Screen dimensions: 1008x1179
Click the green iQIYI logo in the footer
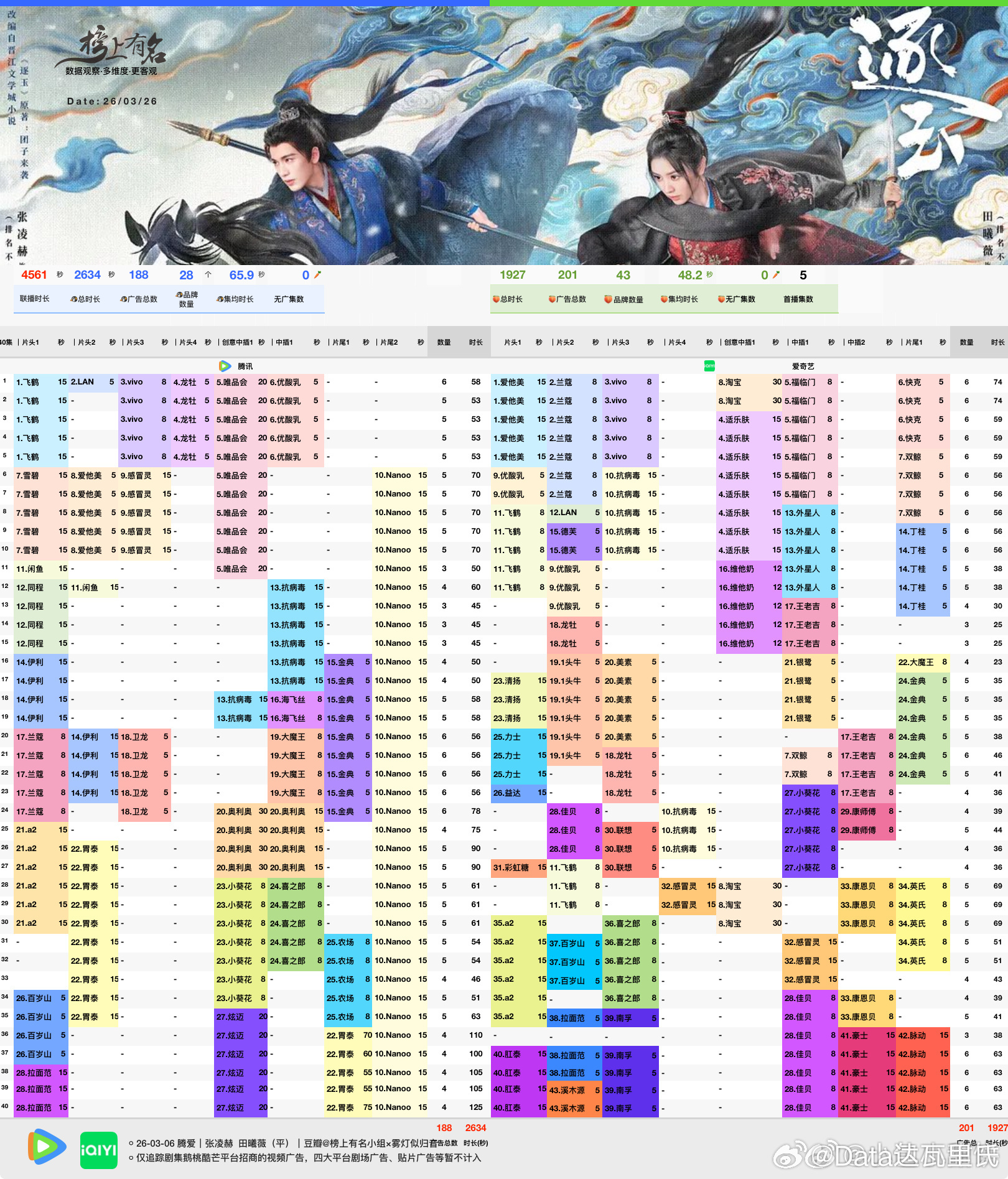tap(98, 1150)
